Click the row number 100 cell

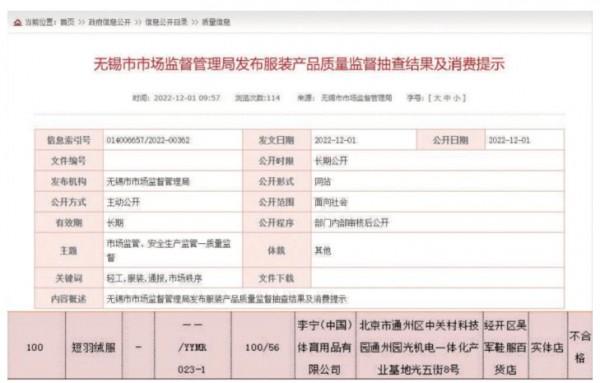click(36, 346)
